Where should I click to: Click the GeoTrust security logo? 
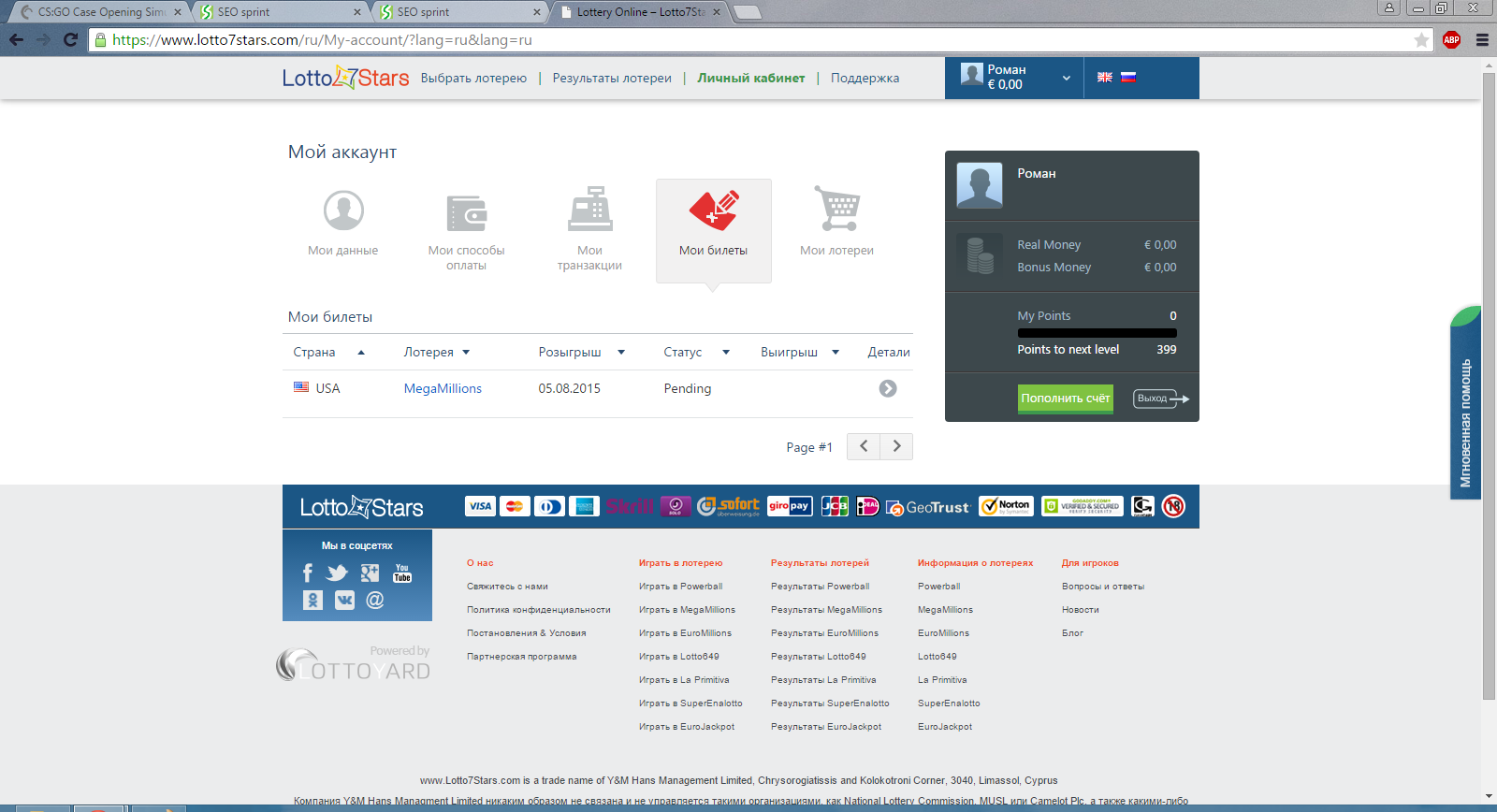tap(928, 507)
